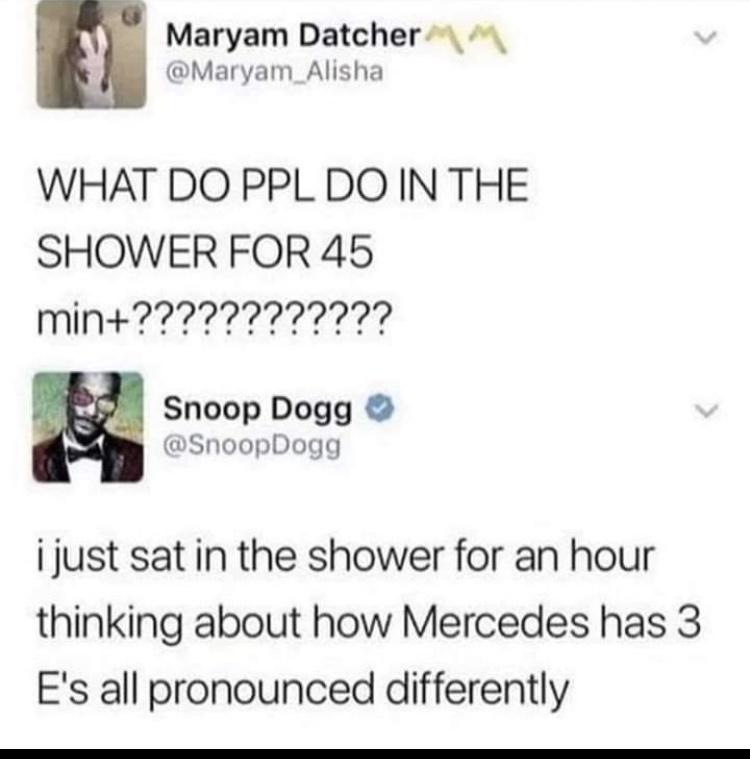
Task: Expand options chevron on Snoop Dogg's tweet
Action: (705, 410)
